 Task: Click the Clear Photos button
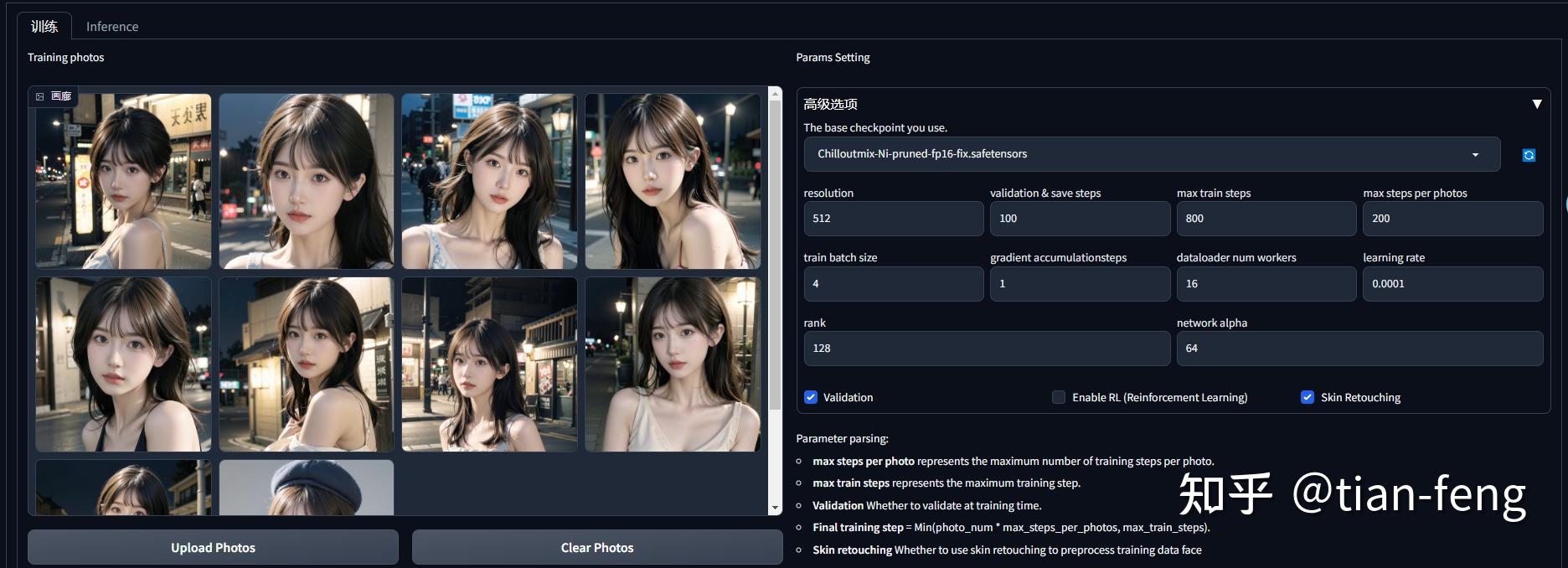[597, 547]
